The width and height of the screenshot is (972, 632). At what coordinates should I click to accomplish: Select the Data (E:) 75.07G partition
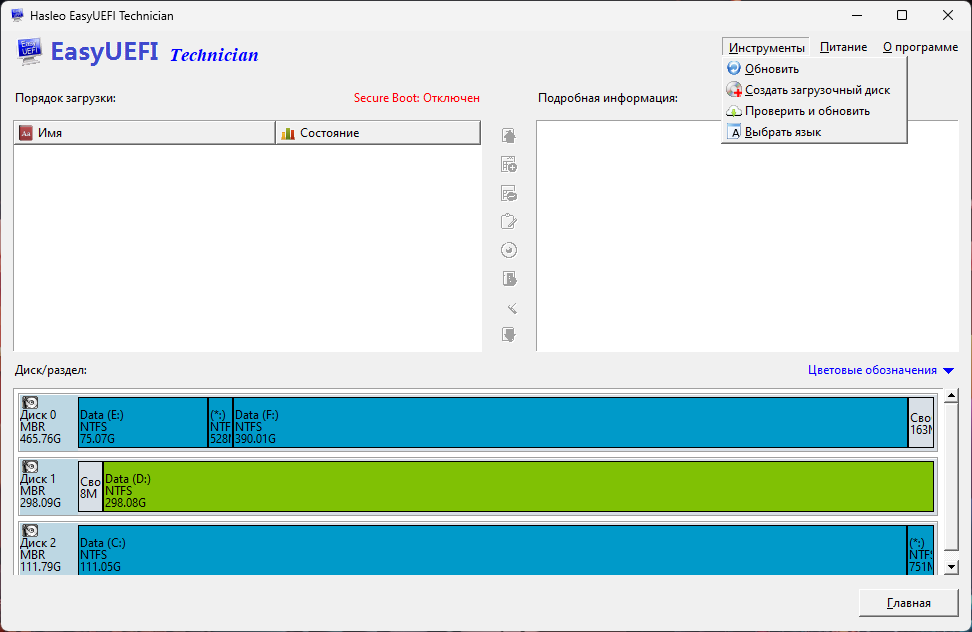click(143, 423)
